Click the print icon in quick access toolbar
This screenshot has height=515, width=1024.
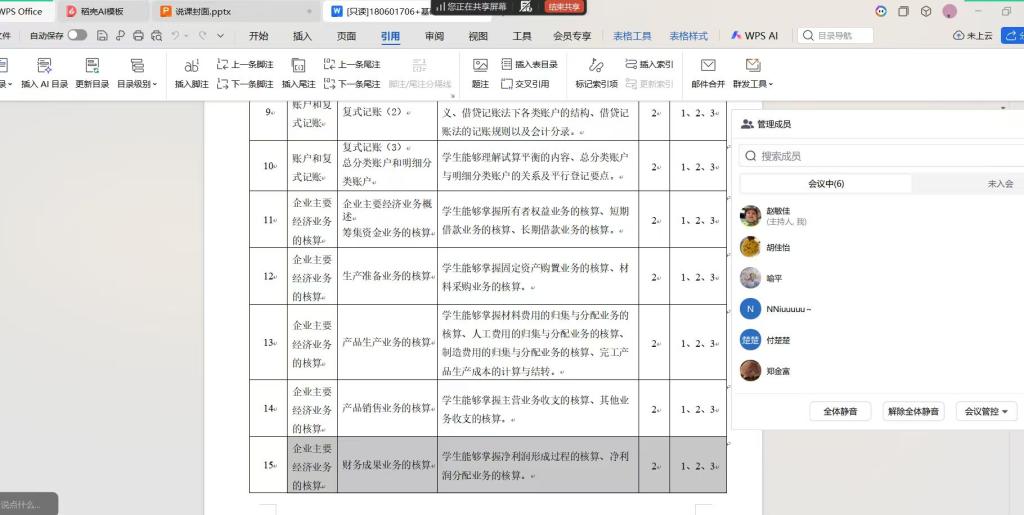point(138,35)
